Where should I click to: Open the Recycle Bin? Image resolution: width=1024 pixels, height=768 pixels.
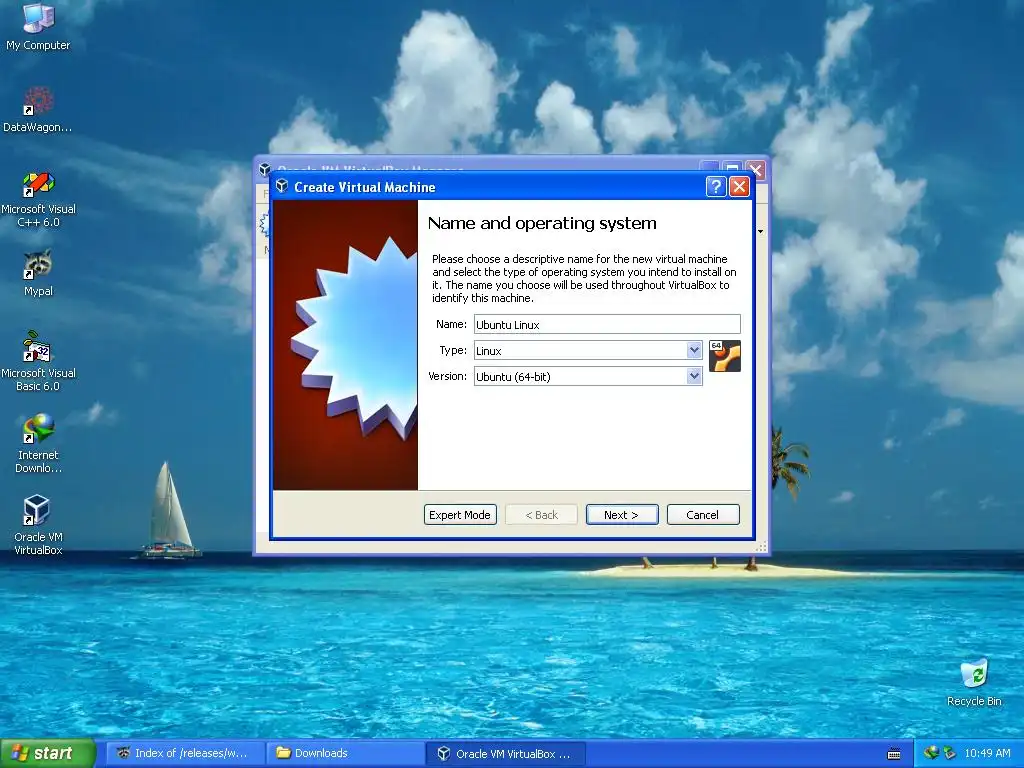[974, 682]
